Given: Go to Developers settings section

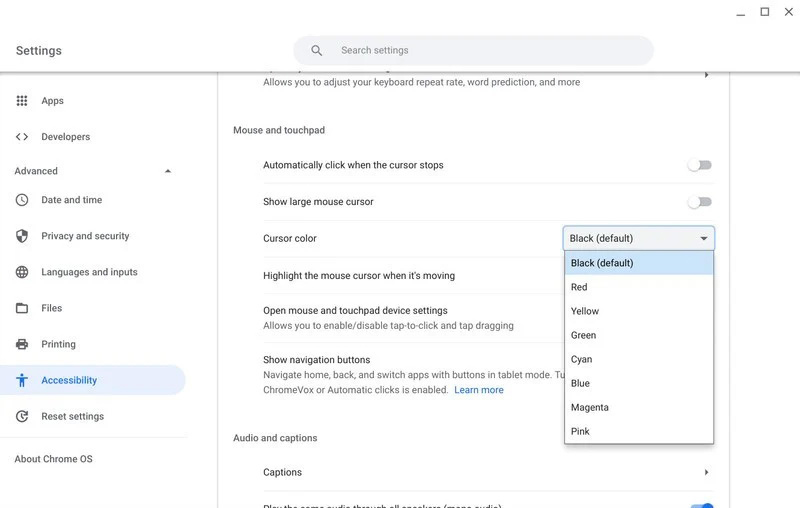Looking at the screenshot, I should tap(65, 137).
